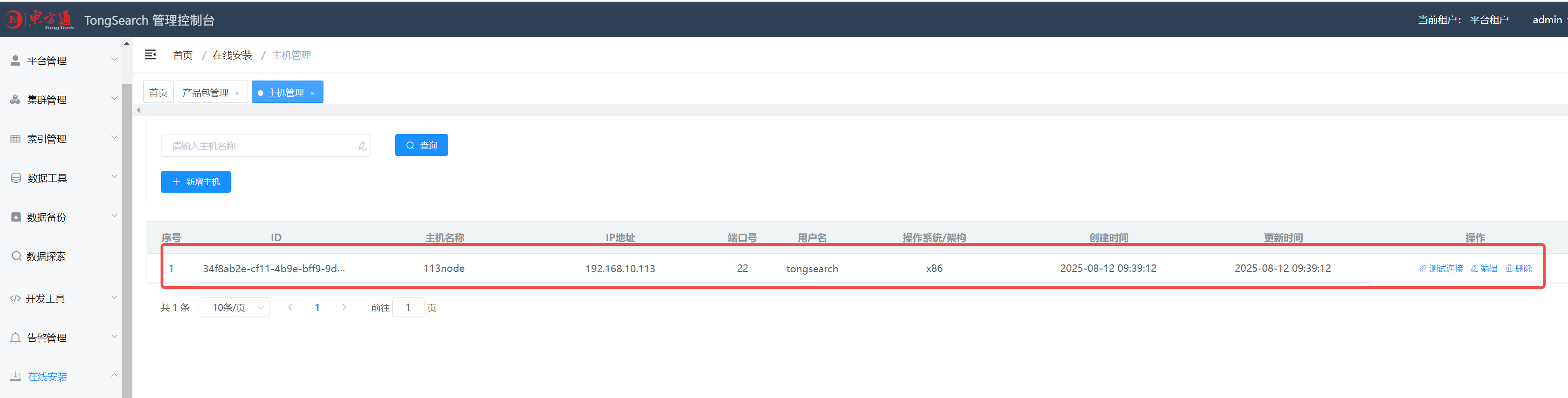Click 编辑 for 113node host
Viewport: 1568px width, 398px height.
coord(1484,269)
